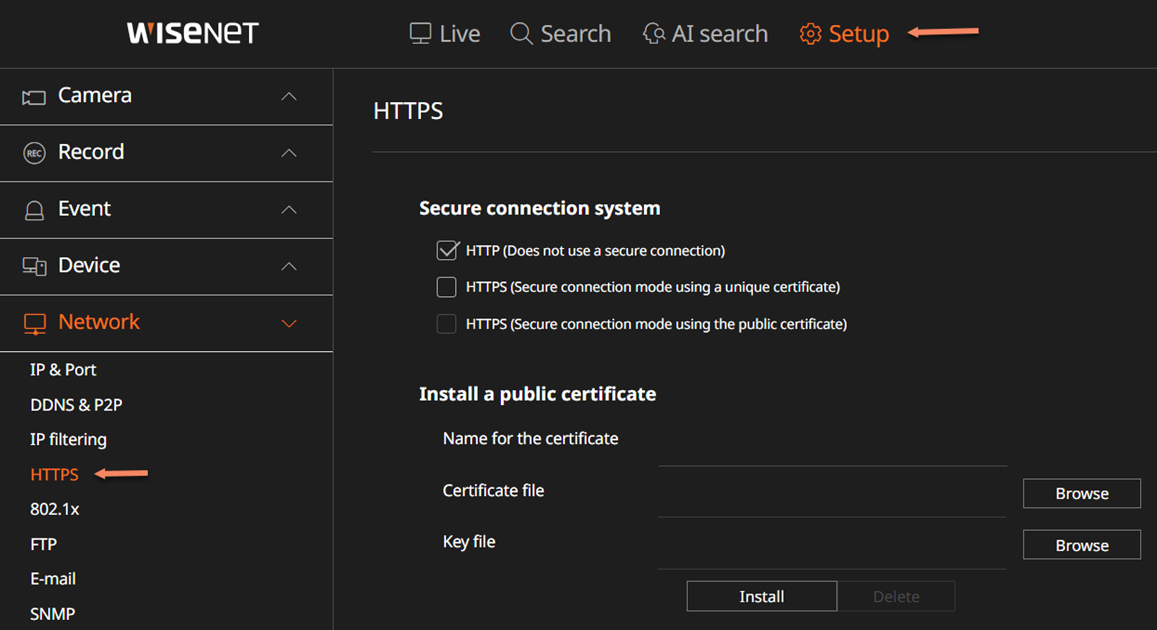Open the IP & Port menu item
The image size is (1157, 630).
tap(63, 370)
